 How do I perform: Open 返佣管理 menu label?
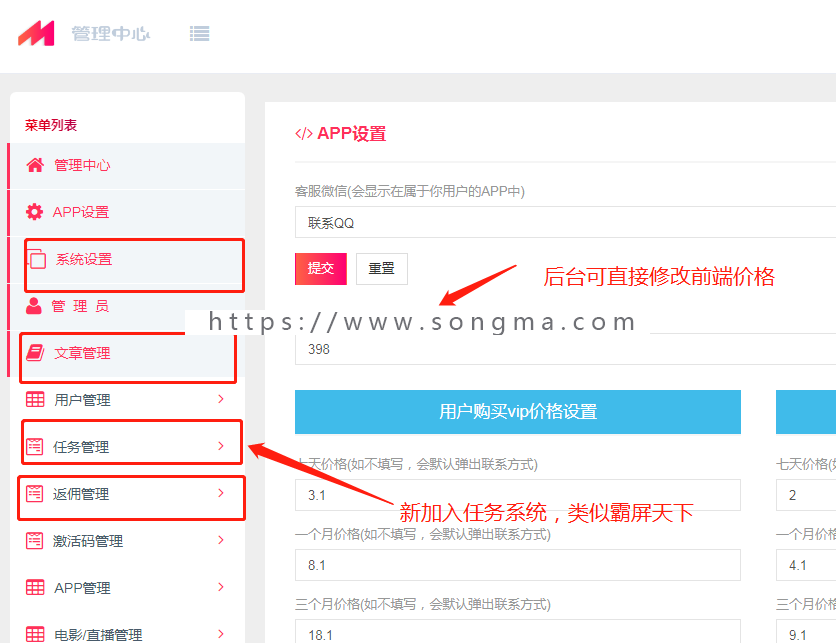coord(81,494)
